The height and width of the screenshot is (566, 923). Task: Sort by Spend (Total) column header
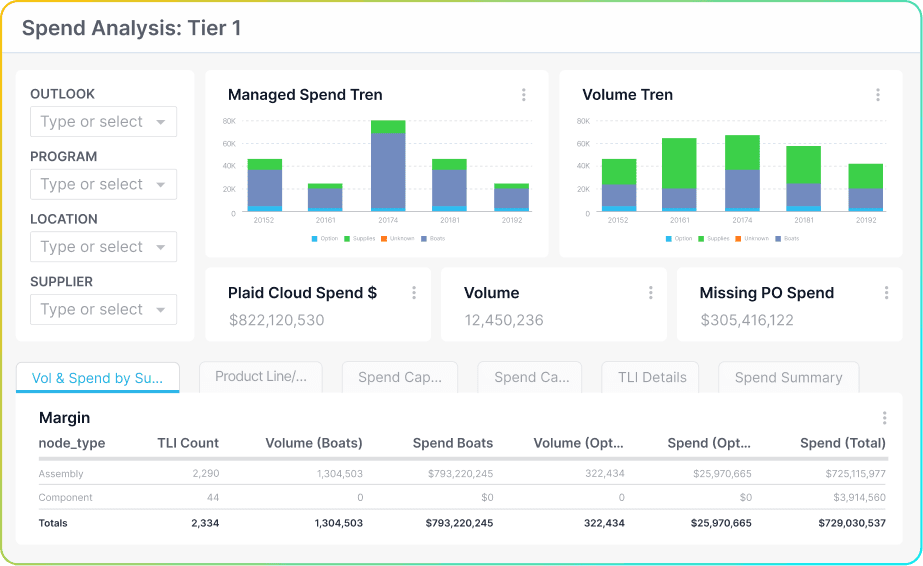(x=842, y=443)
